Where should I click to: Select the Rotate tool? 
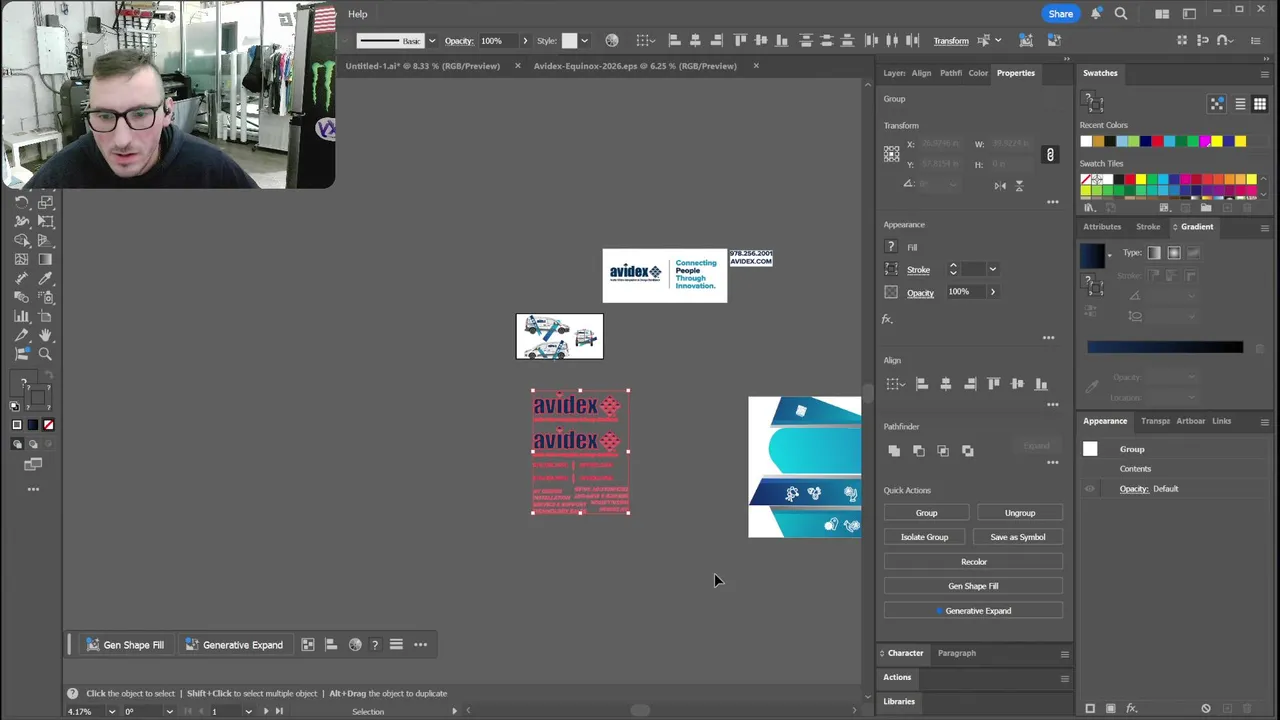click(x=22, y=203)
